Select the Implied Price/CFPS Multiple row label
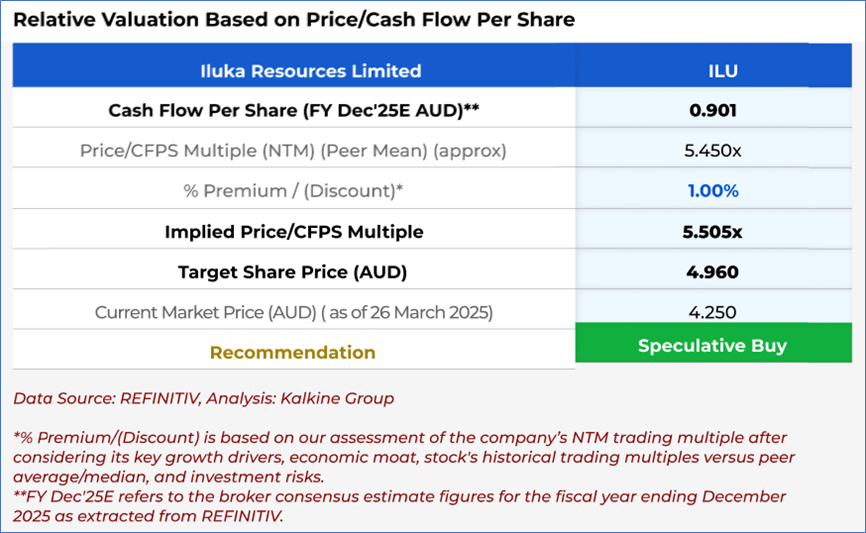 point(294,232)
